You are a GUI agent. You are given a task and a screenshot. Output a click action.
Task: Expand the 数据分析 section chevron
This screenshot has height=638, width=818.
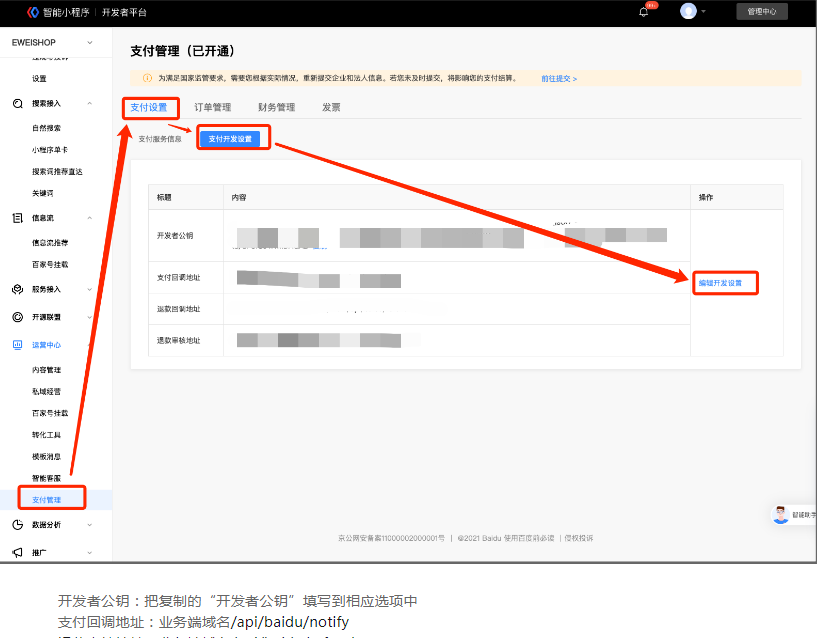coord(90,524)
